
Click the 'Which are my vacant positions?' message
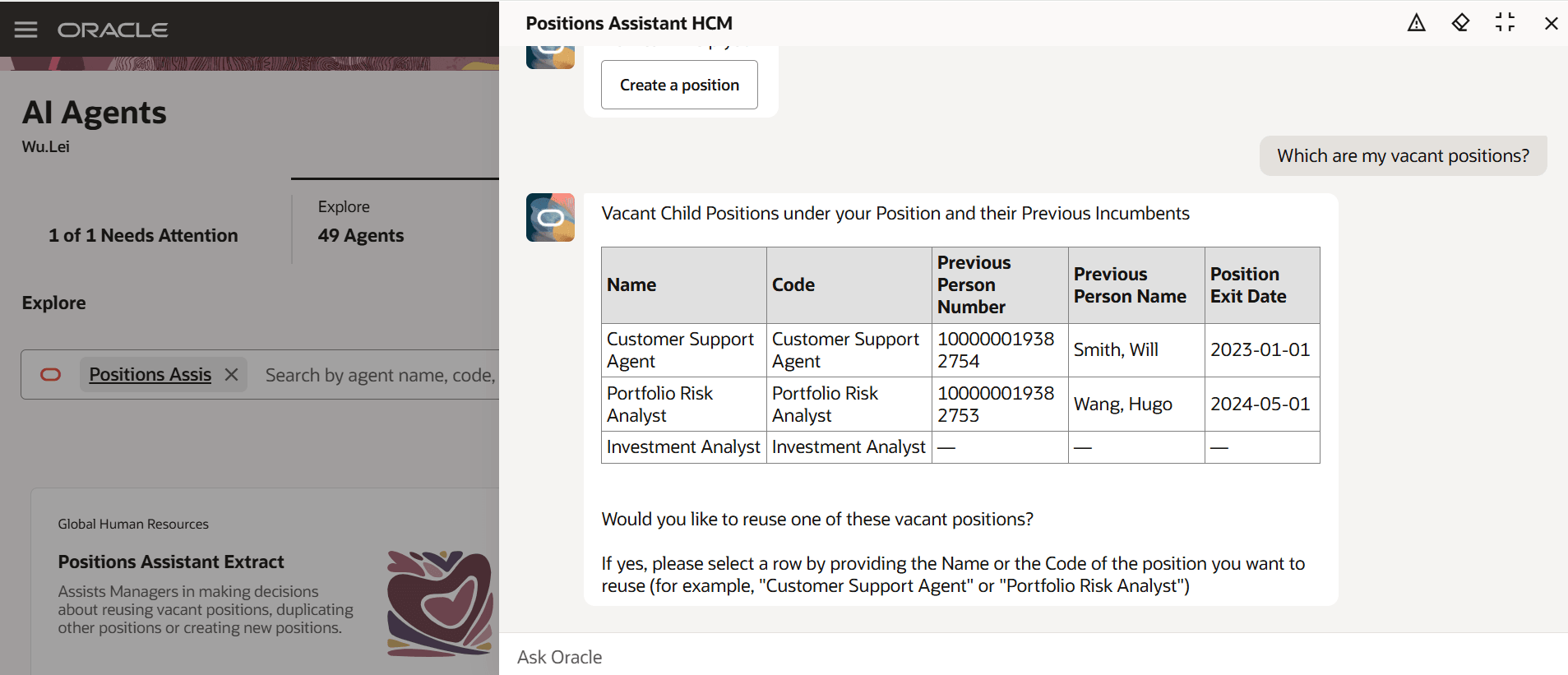point(1403,156)
